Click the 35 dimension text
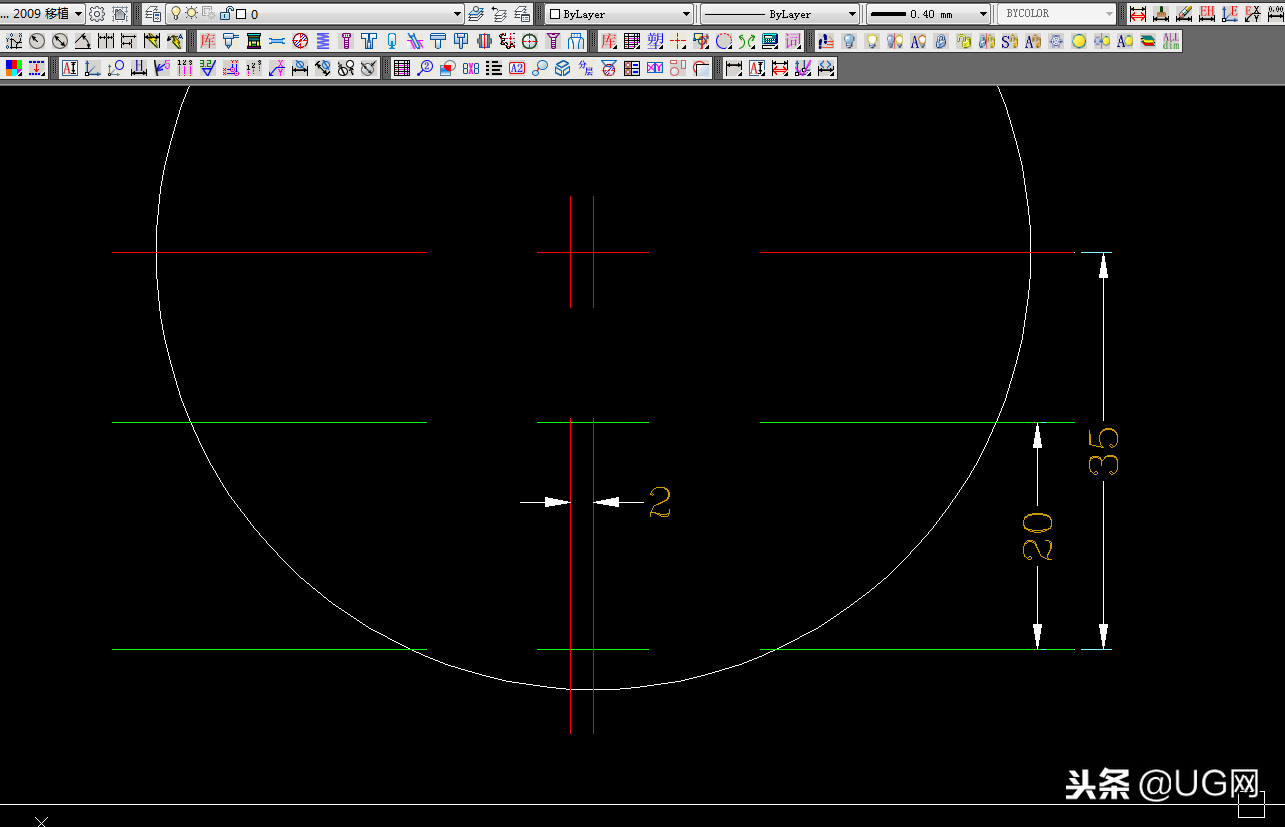Screen dimensions: 1285x827 1104,451
